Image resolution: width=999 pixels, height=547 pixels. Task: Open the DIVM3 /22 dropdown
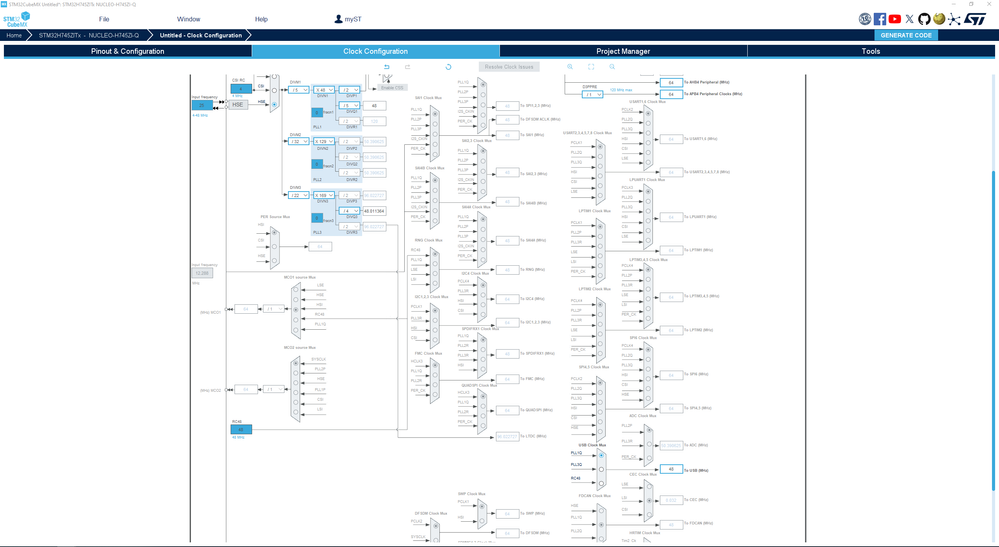tap(298, 195)
